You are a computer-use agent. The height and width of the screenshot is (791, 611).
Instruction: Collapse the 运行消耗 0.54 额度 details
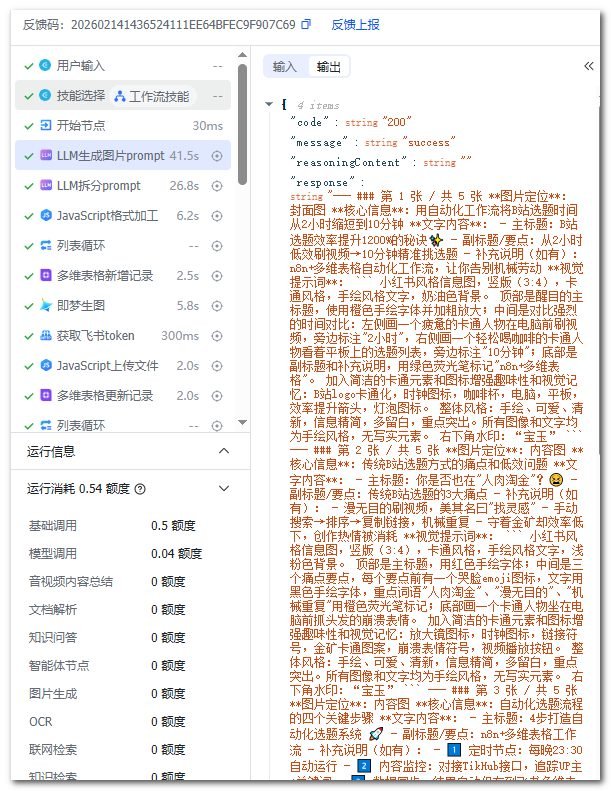pos(224,488)
